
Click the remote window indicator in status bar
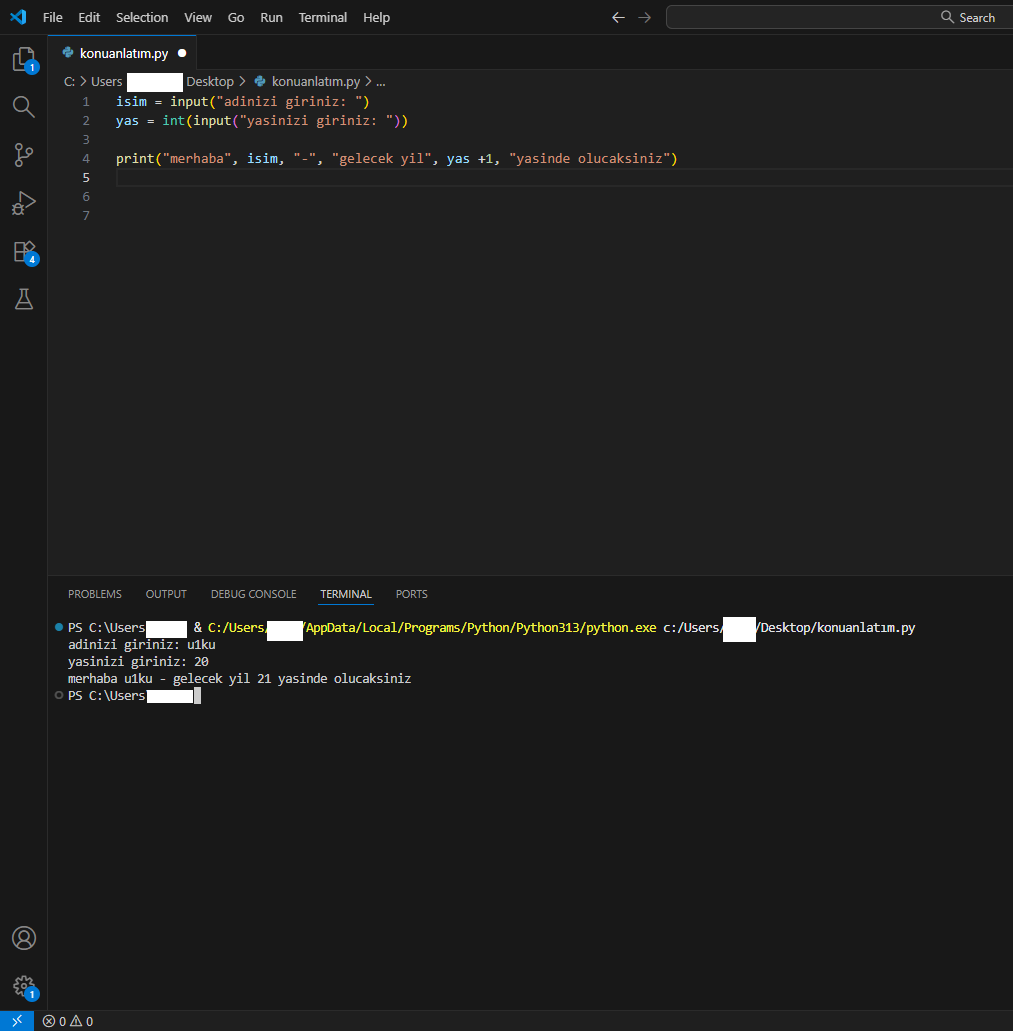(17, 1021)
